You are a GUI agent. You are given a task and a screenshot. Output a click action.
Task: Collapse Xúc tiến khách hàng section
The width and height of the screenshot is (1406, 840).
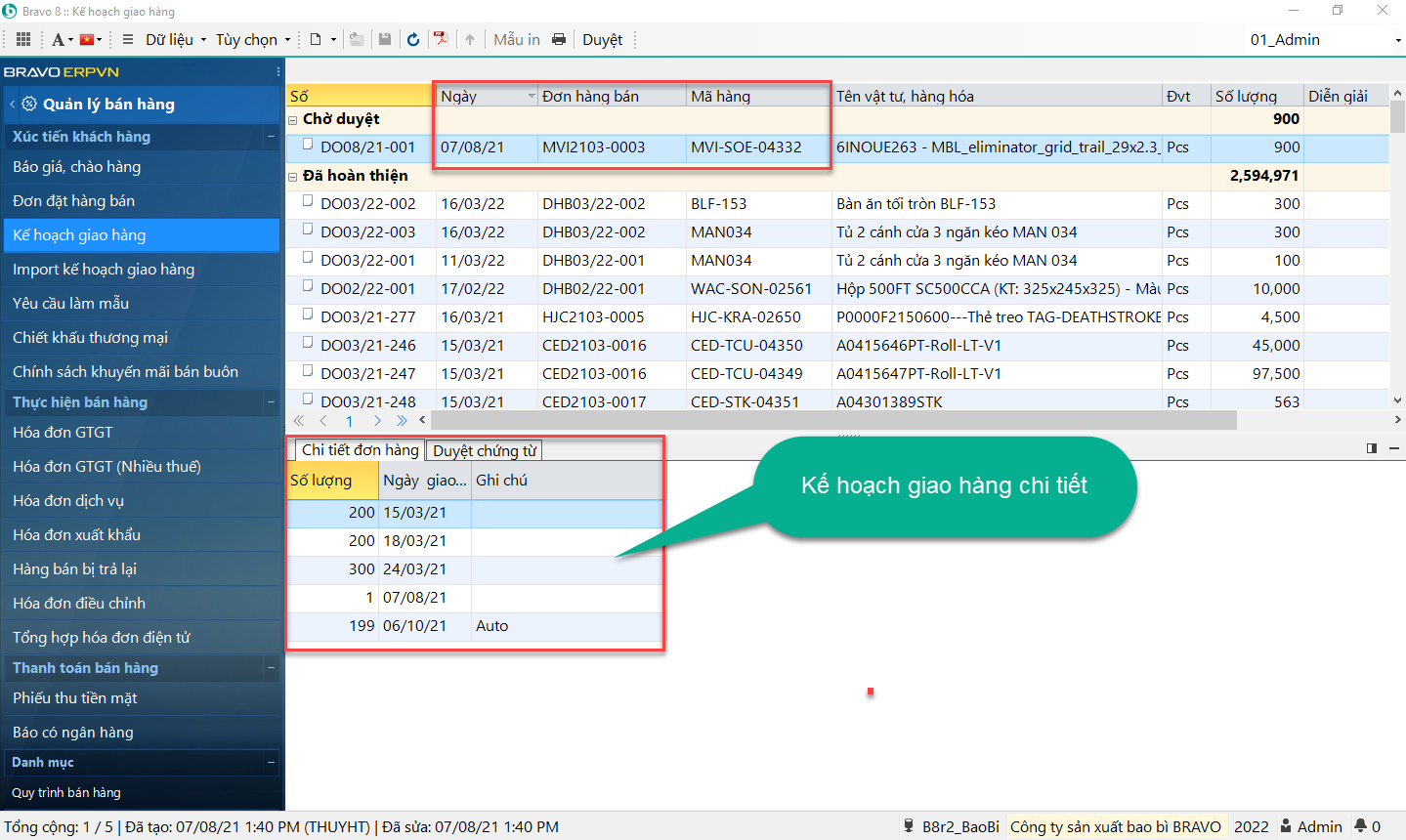271,137
